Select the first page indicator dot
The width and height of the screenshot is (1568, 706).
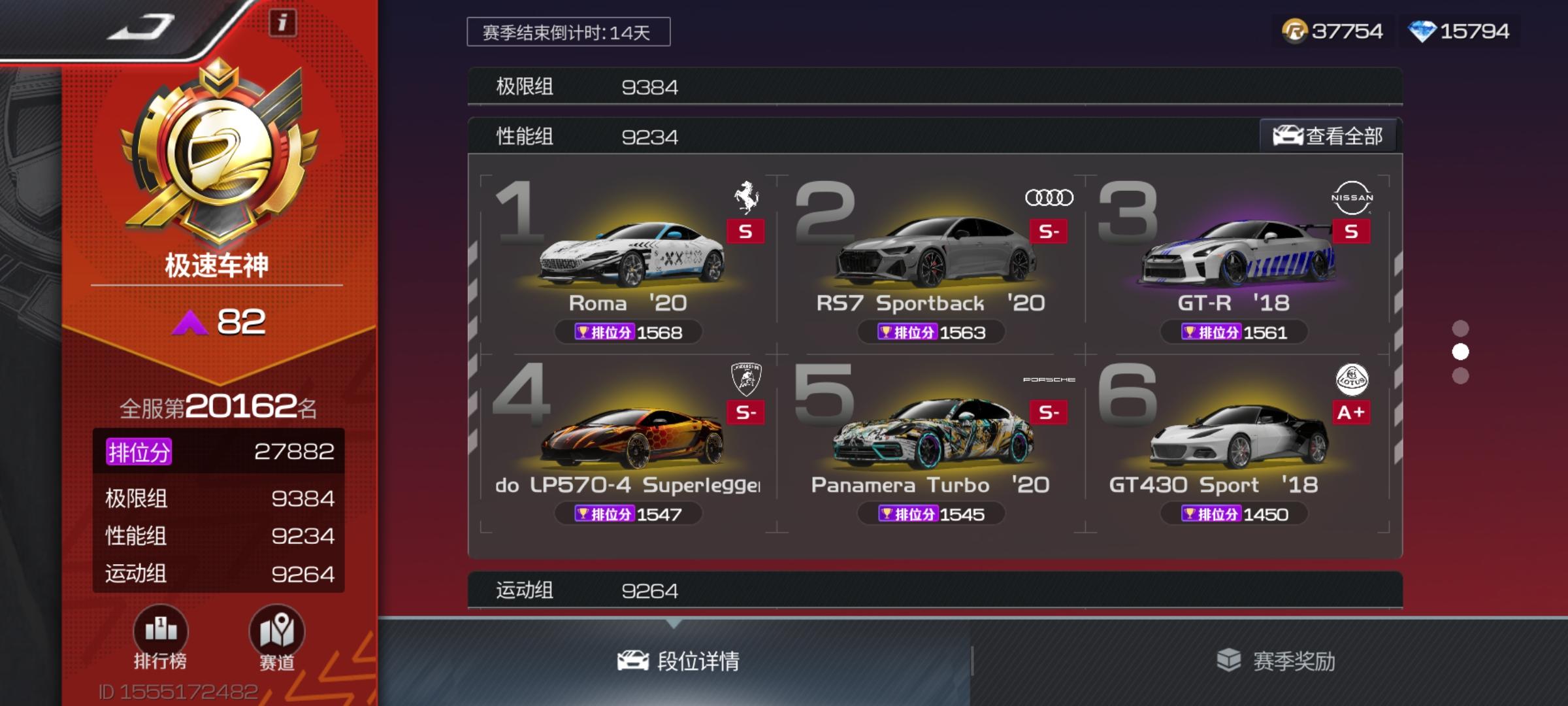(1460, 328)
